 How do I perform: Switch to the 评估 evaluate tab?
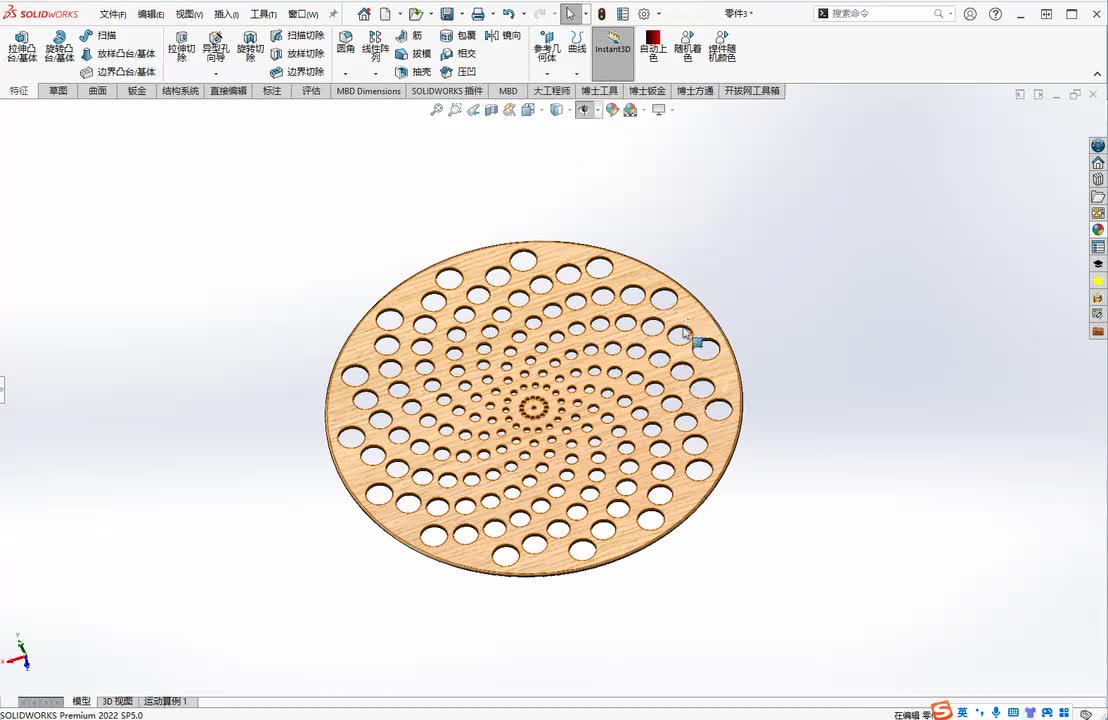311,91
